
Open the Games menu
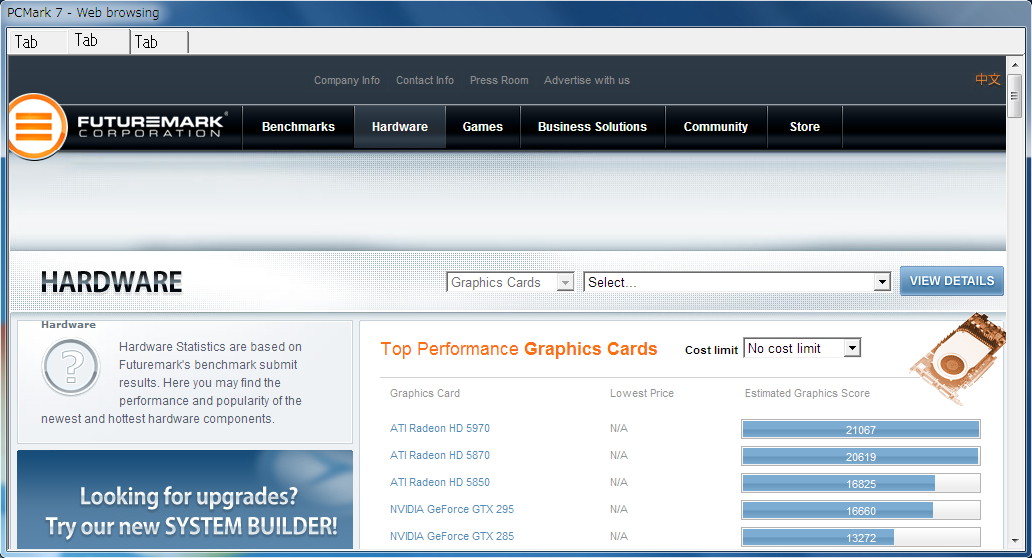pyautogui.click(x=482, y=127)
